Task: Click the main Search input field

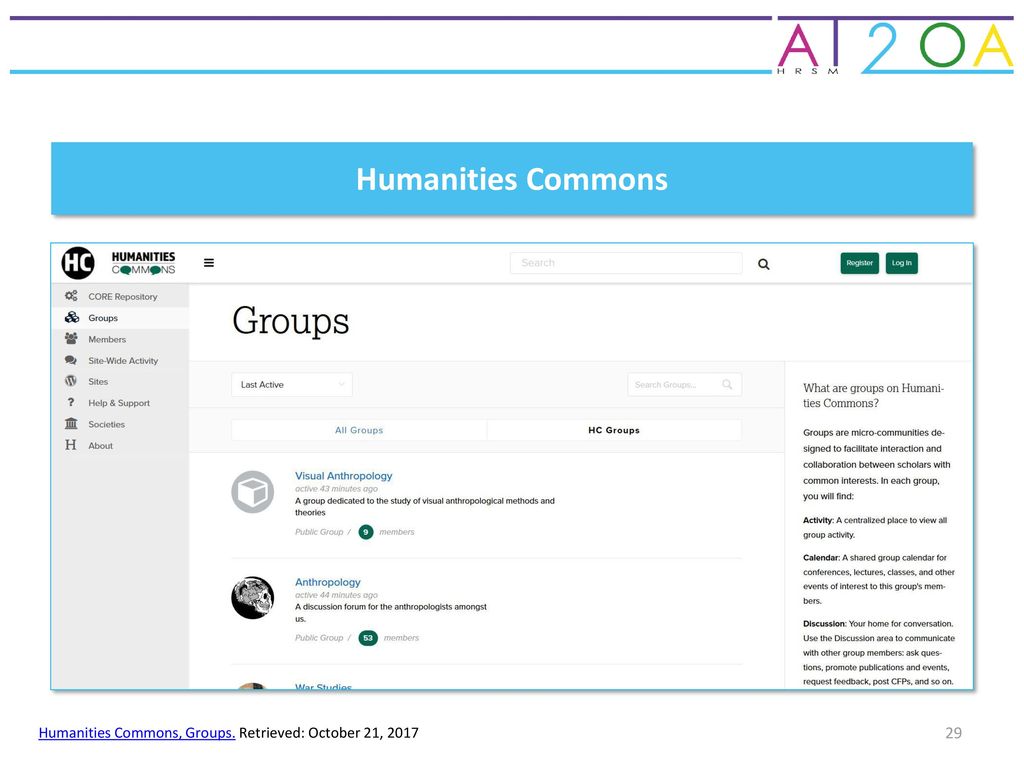Action: coord(626,263)
